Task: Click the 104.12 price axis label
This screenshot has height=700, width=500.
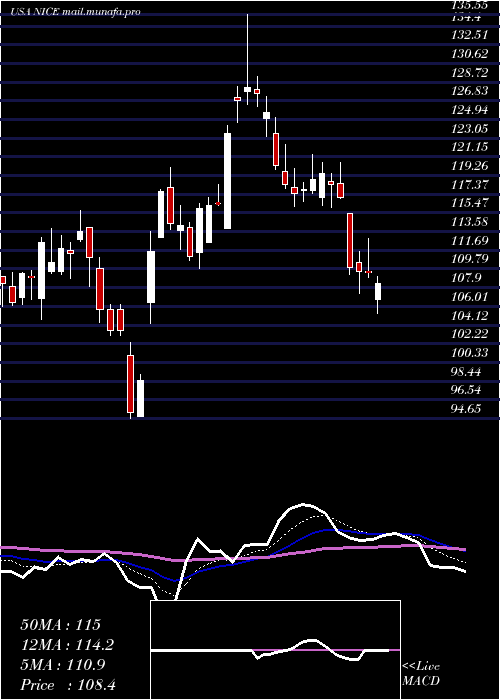Action: point(470,315)
